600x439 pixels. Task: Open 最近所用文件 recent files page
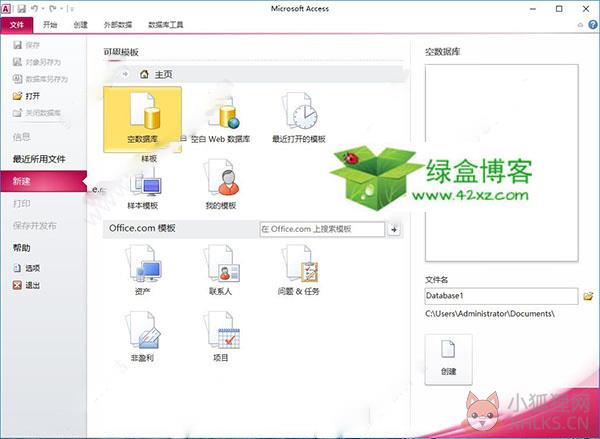(x=39, y=159)
